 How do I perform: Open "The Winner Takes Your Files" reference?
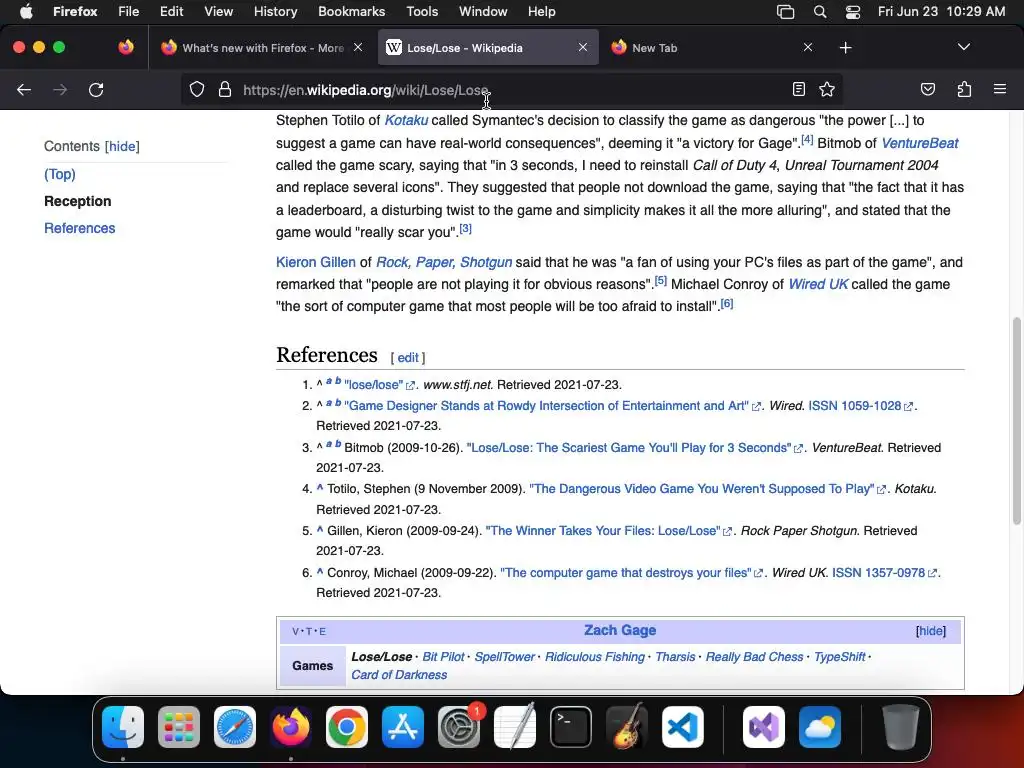(603, 530)
